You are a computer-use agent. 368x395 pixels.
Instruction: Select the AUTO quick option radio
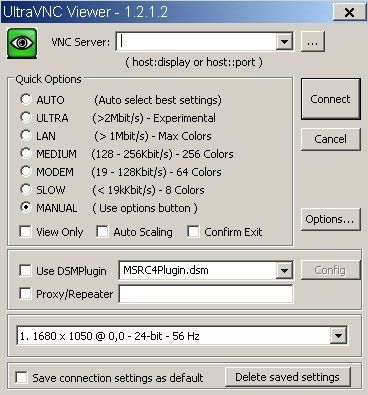pos(26,99)
